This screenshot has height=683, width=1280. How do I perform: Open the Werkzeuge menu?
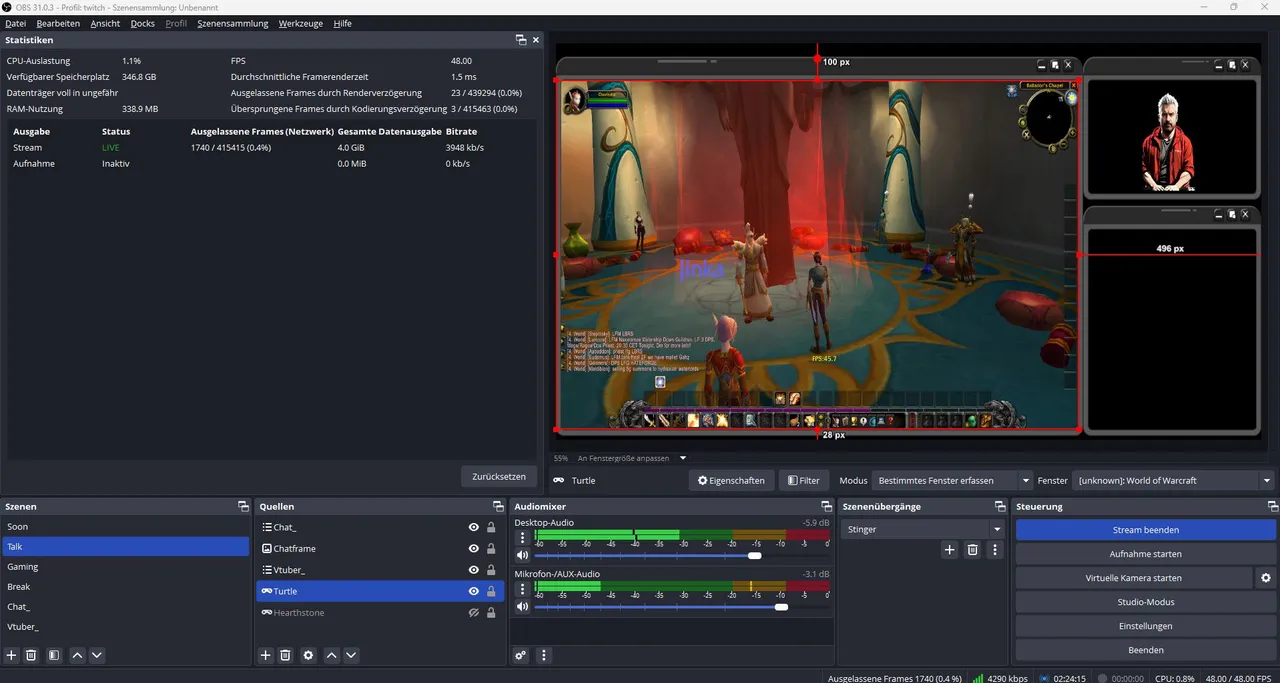pyautogui.click(x=301, y=23)
